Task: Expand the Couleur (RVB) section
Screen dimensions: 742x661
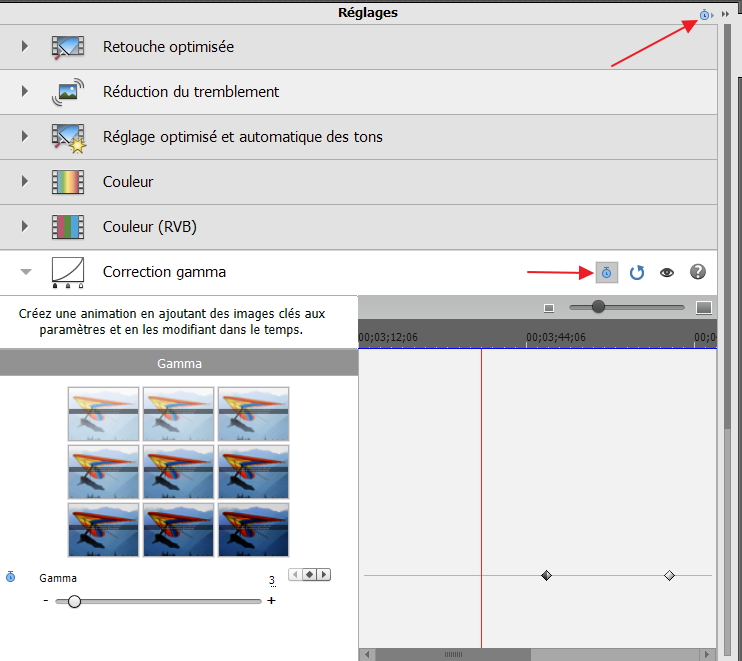Action: pyautogui.click(x=25, y=226)
